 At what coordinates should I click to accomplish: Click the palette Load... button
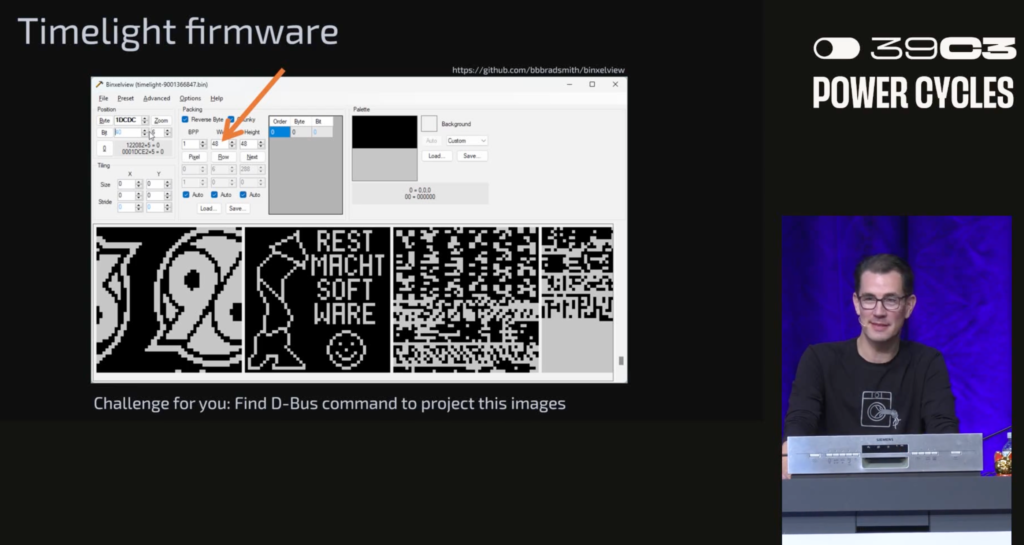pos(435,156)
